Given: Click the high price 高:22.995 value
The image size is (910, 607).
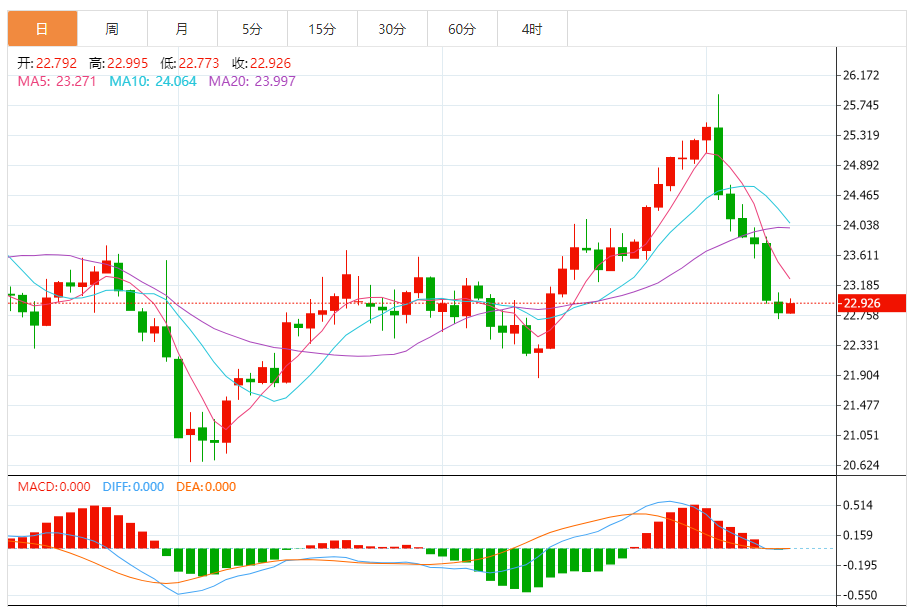Looking at the screenshot, I should 118,63.
